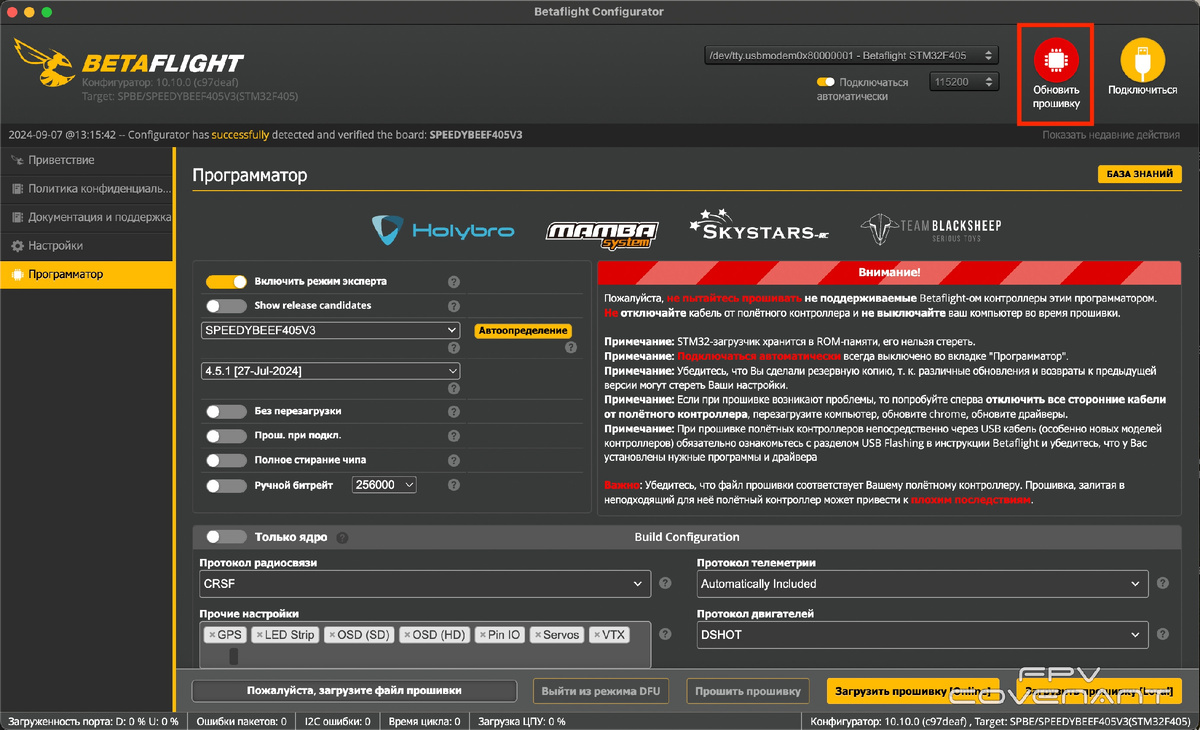Click help icon beside Включить режим эксперта

click(454, 282)
